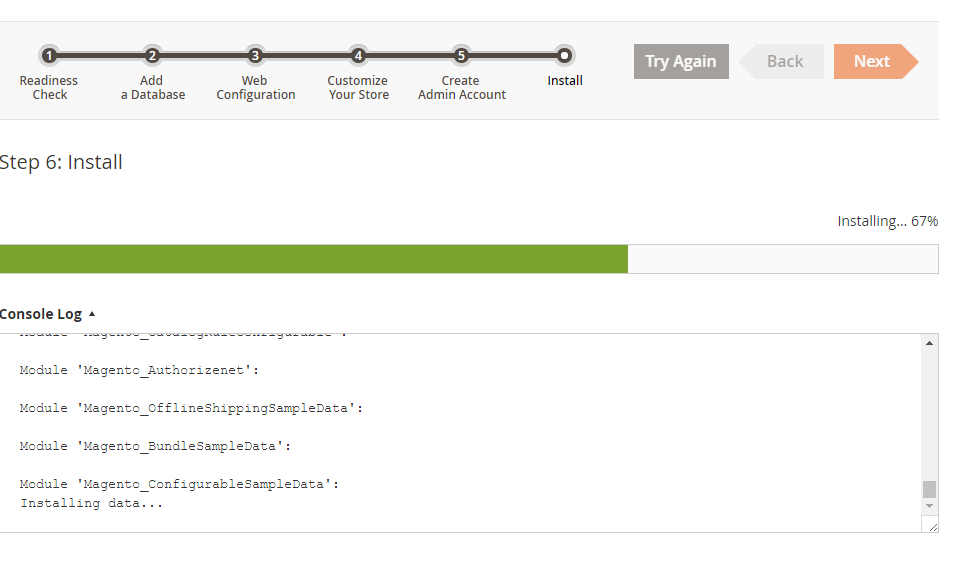
Task: Click the step 1 numbered circle
Action: (49, 56)
